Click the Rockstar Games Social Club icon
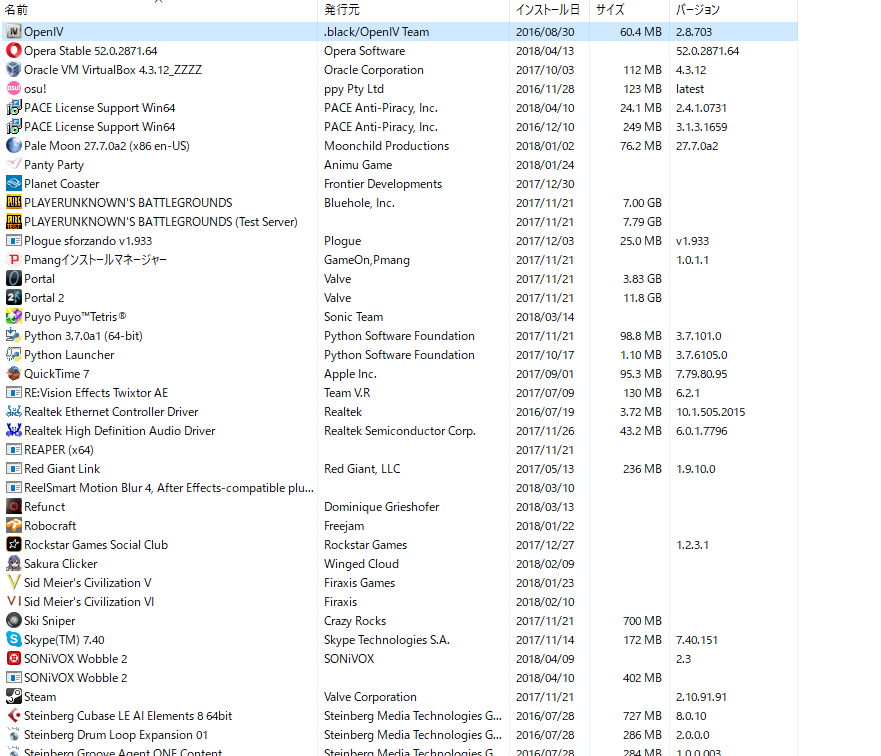The image size is (881, 756). point(13,545)
